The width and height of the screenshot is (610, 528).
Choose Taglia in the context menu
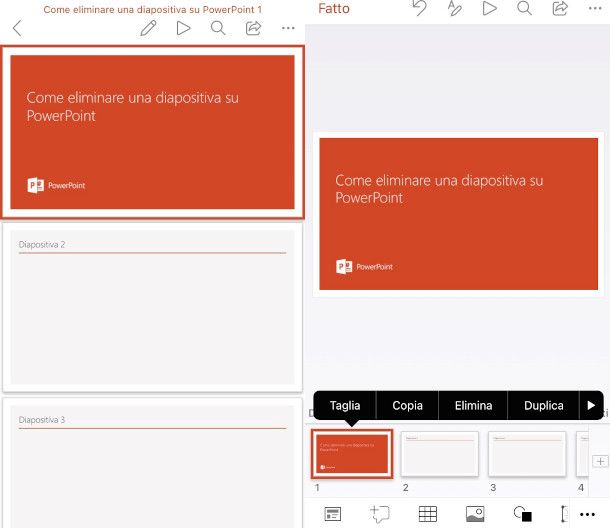345,405
